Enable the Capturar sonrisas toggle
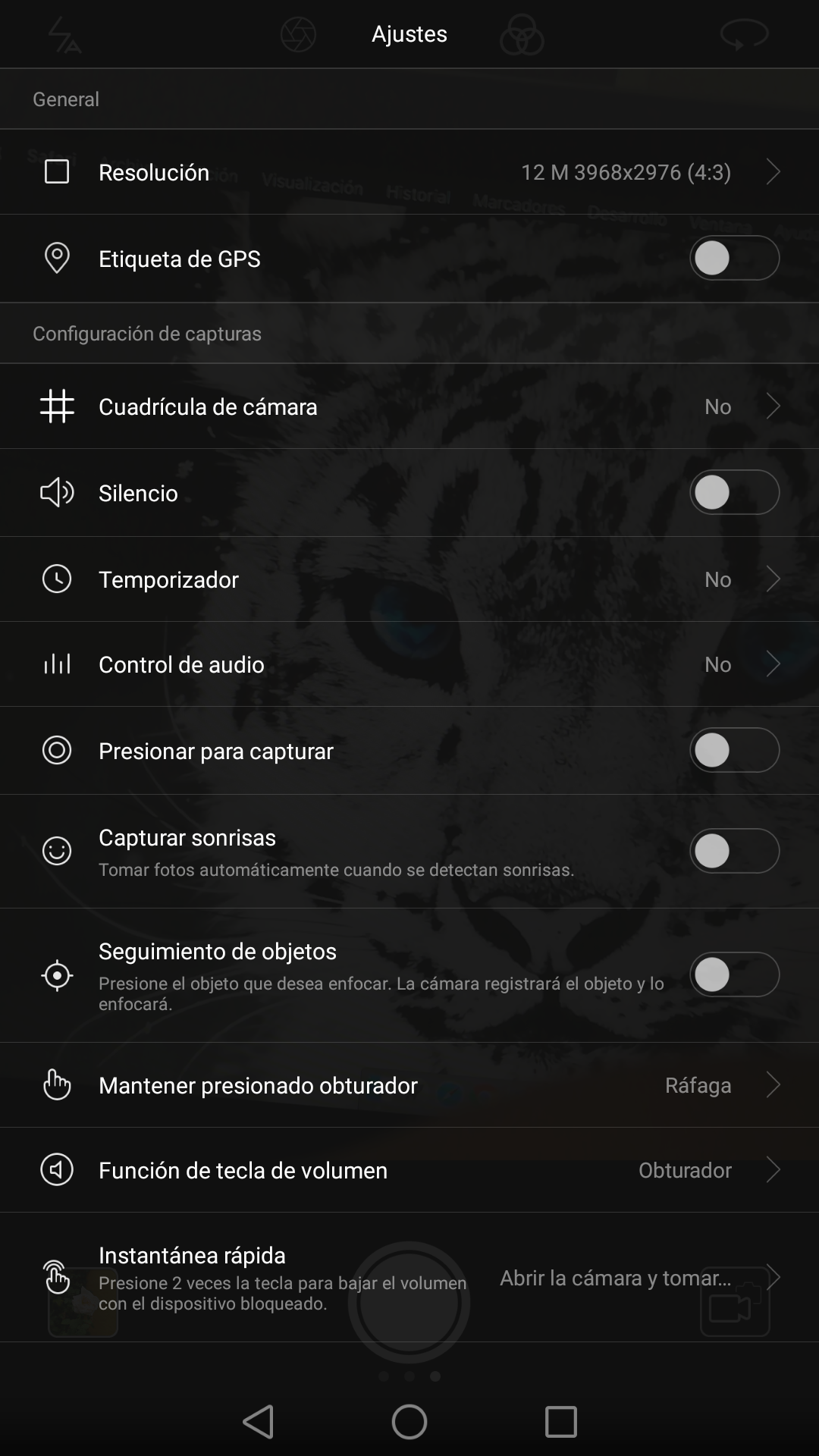The image size is (819, 1456). (x=734, y=851)
